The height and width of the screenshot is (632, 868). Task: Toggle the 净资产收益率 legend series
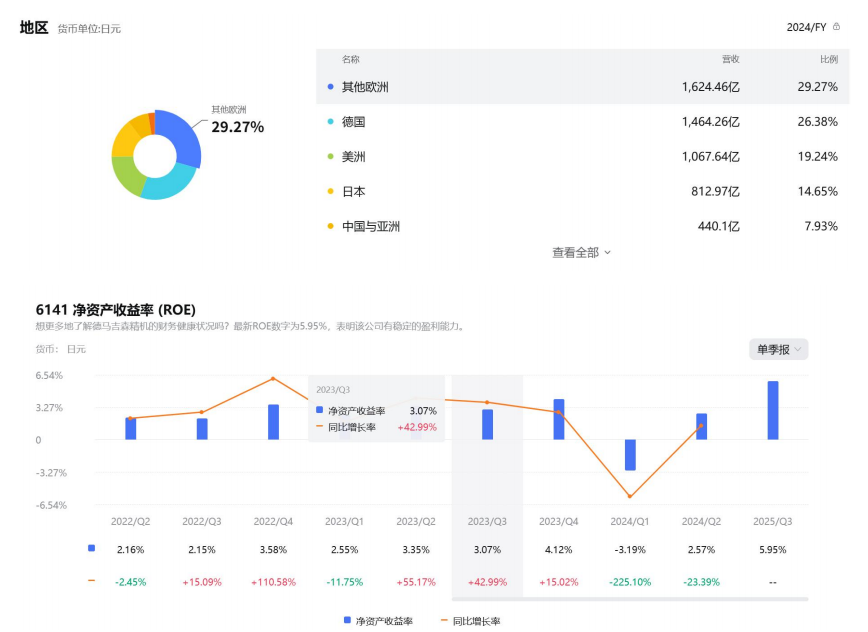378,621
